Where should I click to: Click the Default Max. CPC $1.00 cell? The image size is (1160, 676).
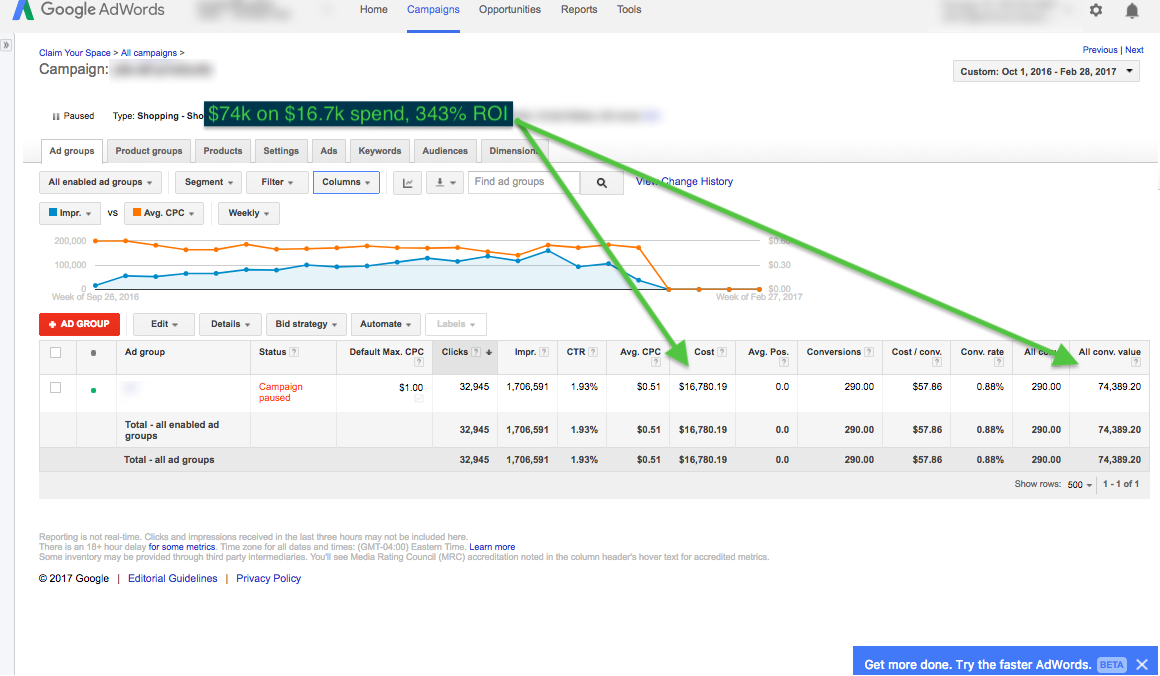(384, 392)
